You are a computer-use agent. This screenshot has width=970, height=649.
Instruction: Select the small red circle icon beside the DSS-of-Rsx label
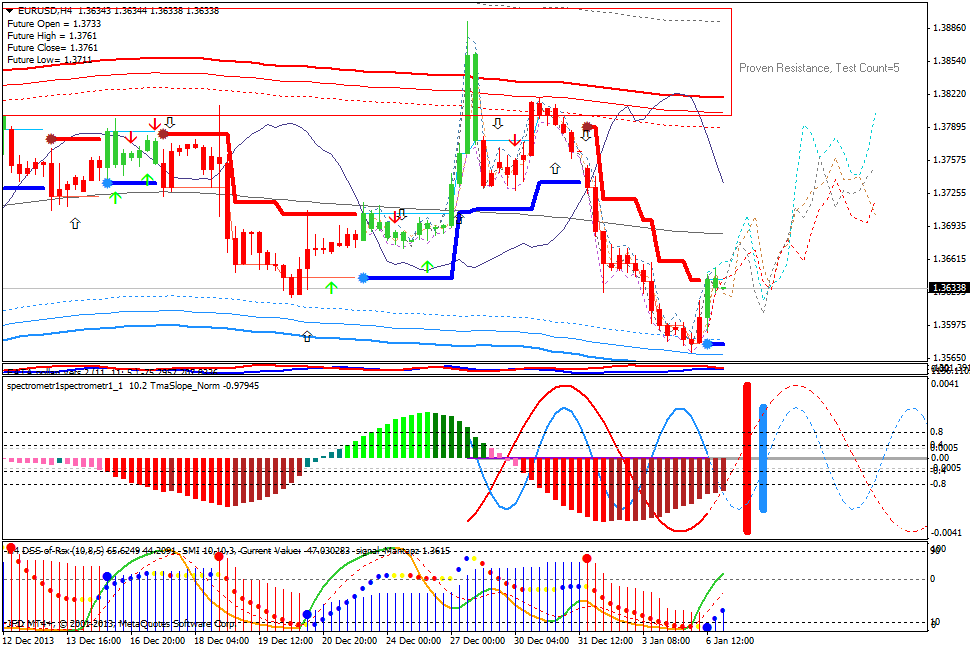coord(10,549)
